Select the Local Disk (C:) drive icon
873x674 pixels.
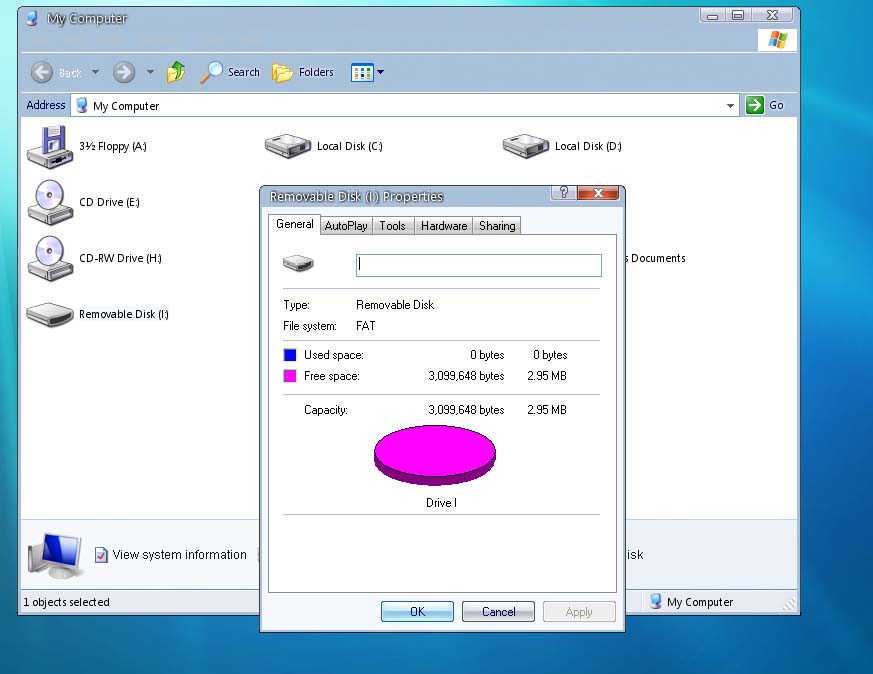287,146
